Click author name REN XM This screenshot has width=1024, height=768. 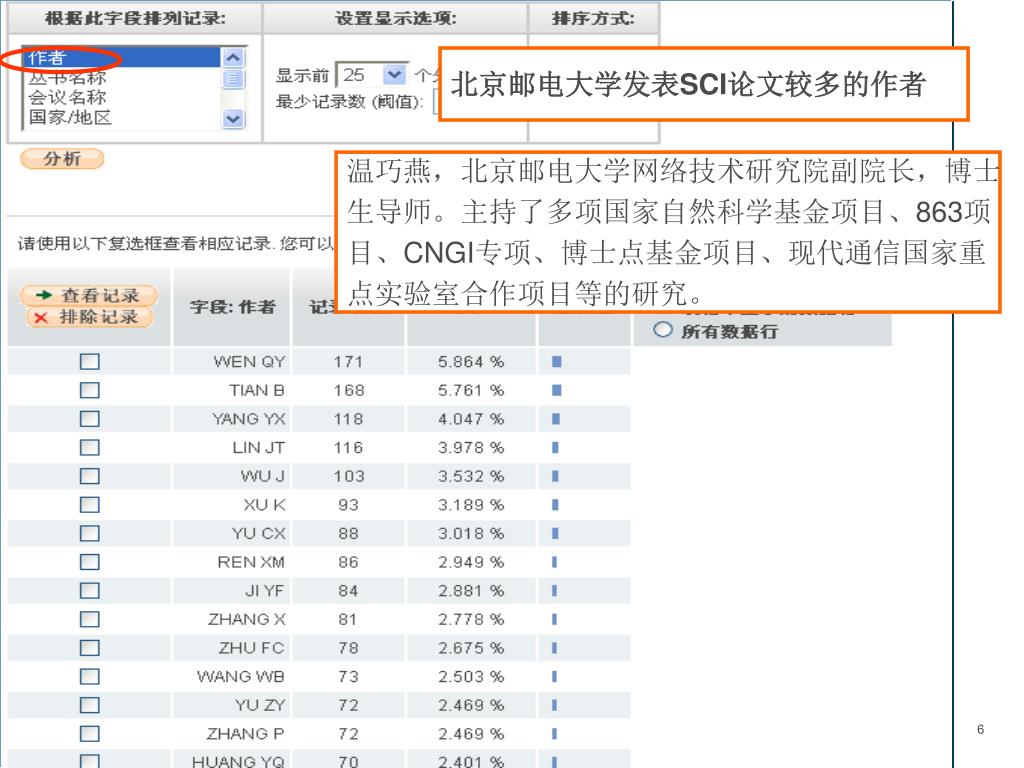pos(251,562)
